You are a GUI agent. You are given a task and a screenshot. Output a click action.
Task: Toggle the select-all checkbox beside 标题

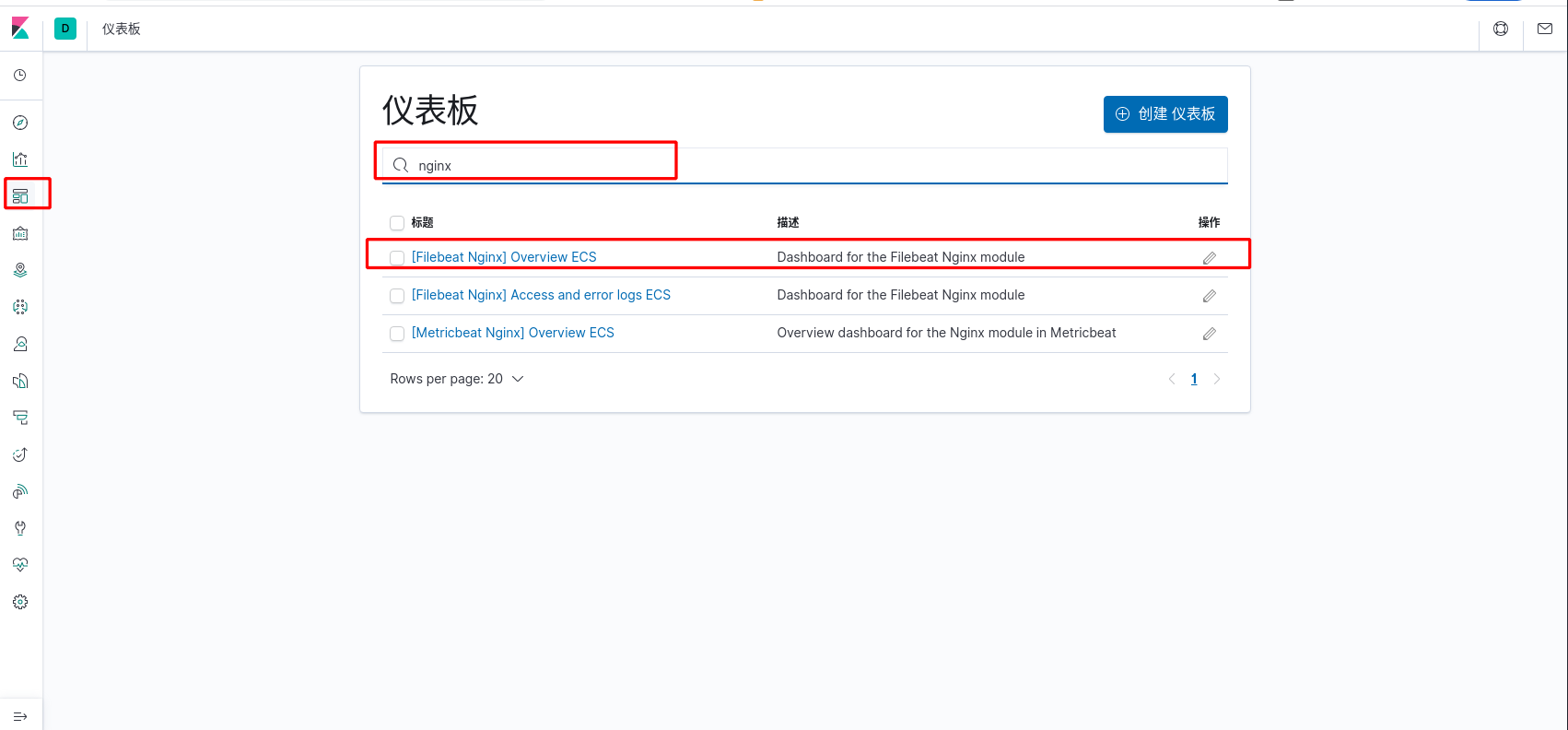click(x=397, y=223)
